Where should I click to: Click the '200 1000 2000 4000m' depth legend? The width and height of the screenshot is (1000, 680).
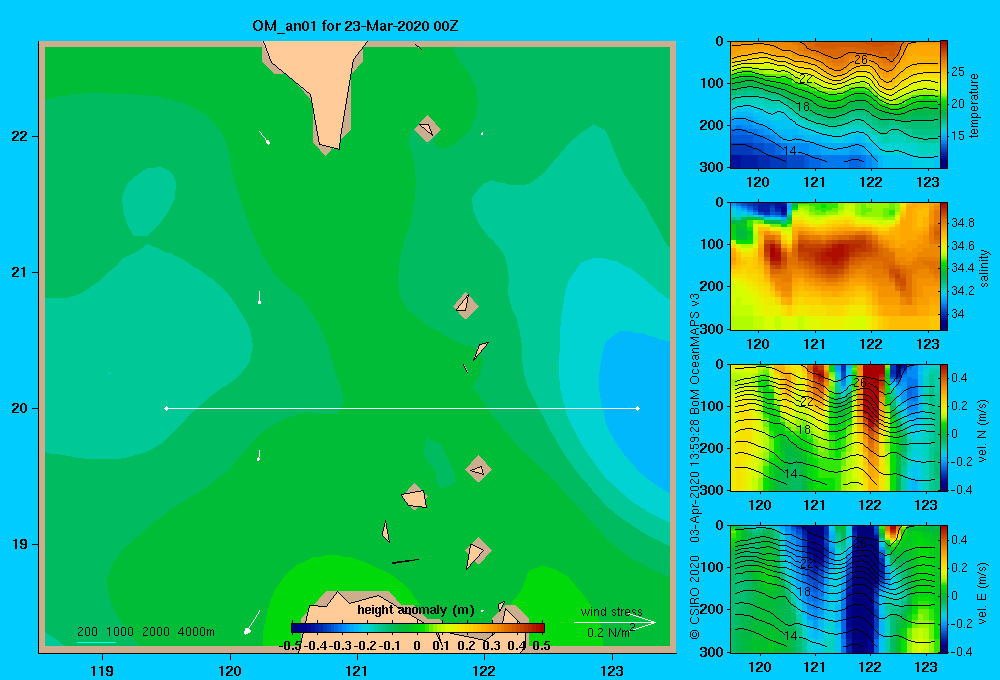pos(145,632)
